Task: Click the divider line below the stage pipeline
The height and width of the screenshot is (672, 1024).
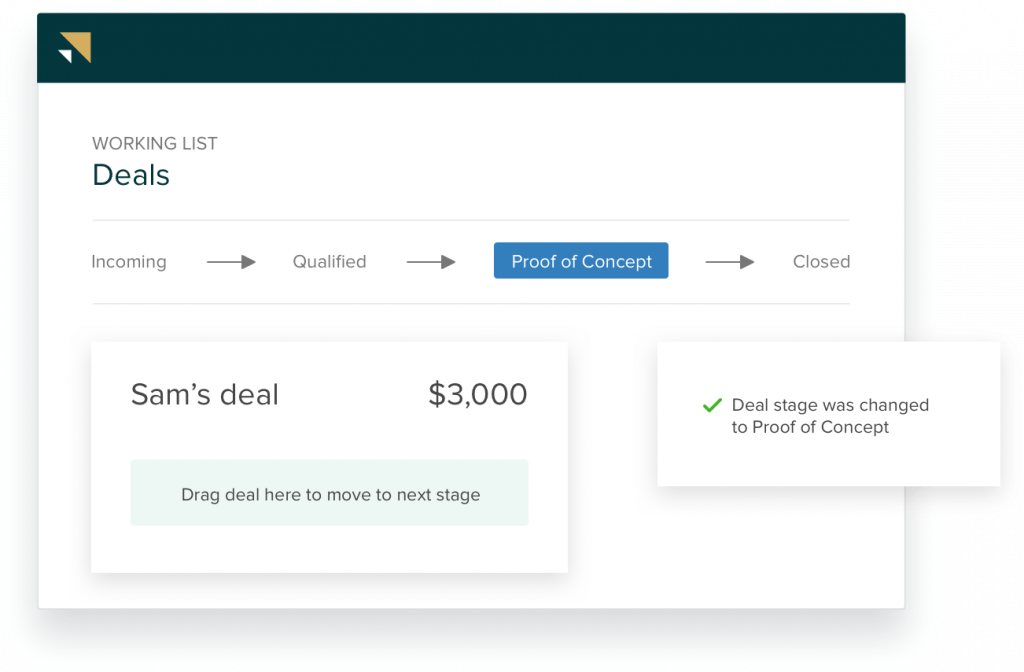Action: tap(471, 303)
